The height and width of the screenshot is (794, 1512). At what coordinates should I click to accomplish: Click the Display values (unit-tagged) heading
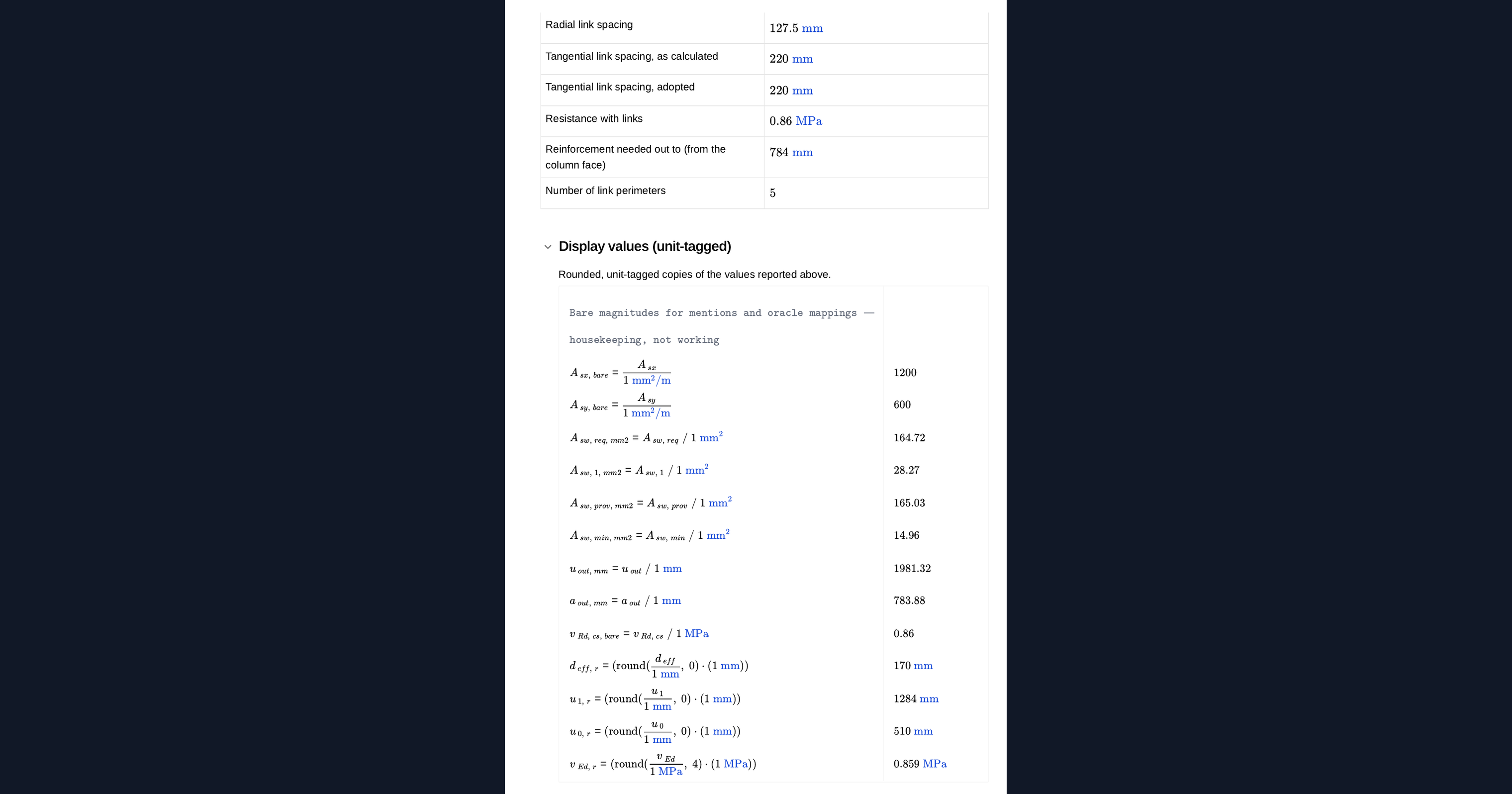(645, 246)
